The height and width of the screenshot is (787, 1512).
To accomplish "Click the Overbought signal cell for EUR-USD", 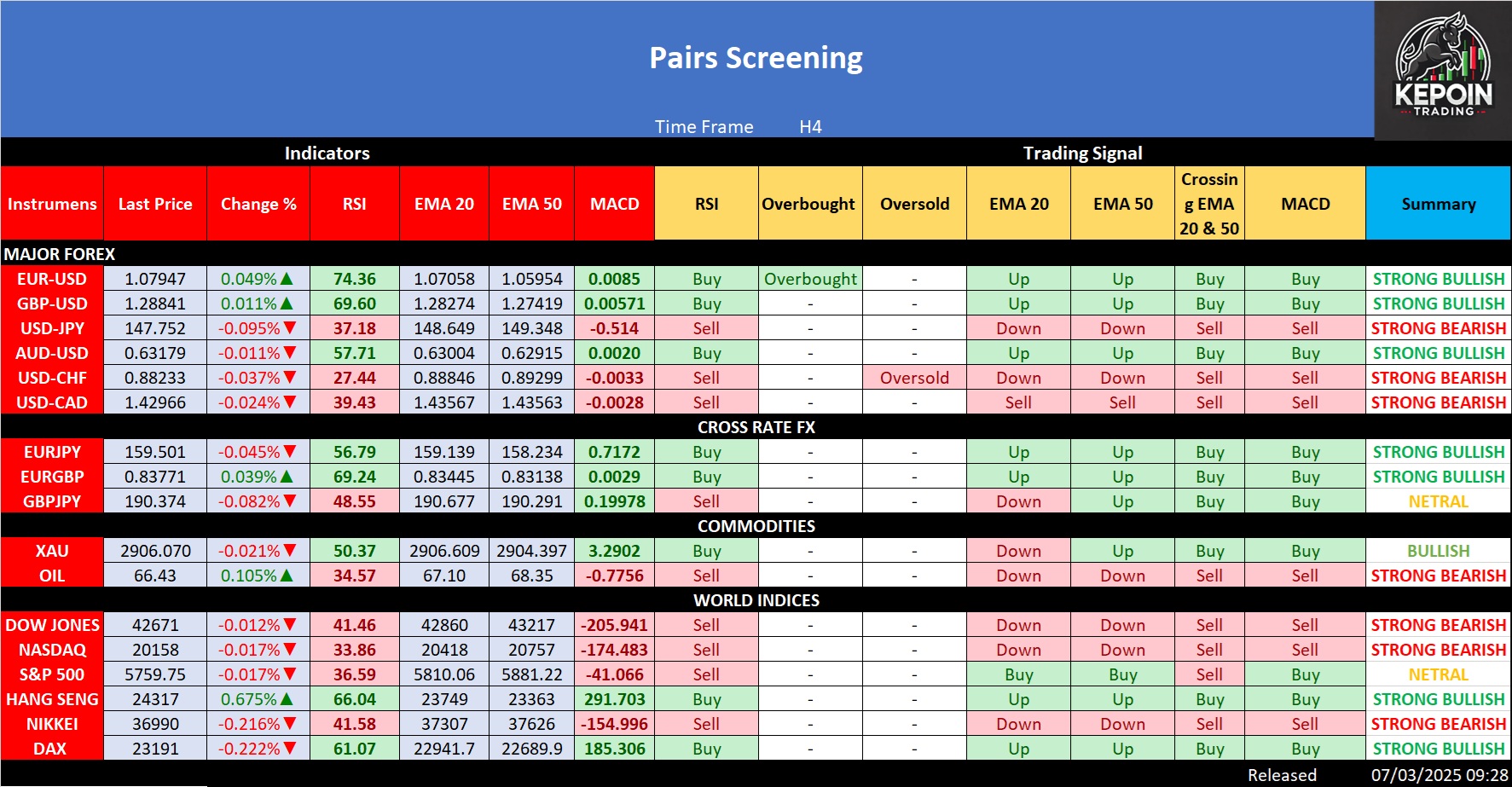I will click(810, 279).
